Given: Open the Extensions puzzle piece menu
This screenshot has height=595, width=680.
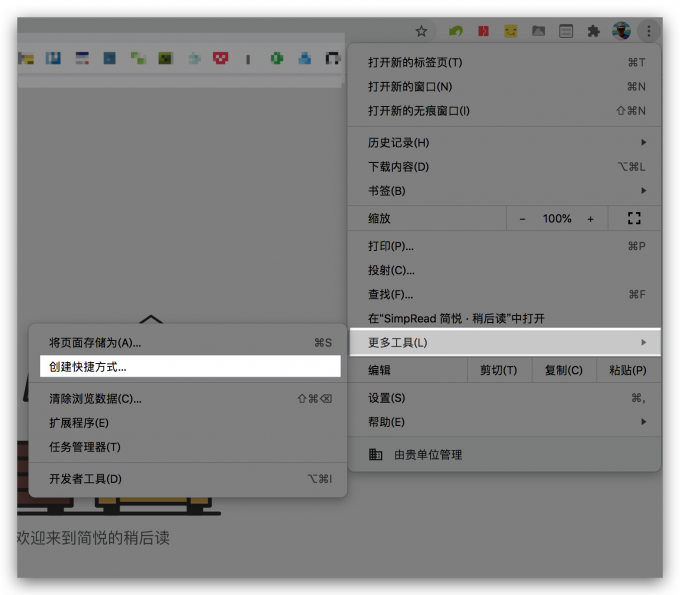Looking at the screenshot, I should click(593, 31).
